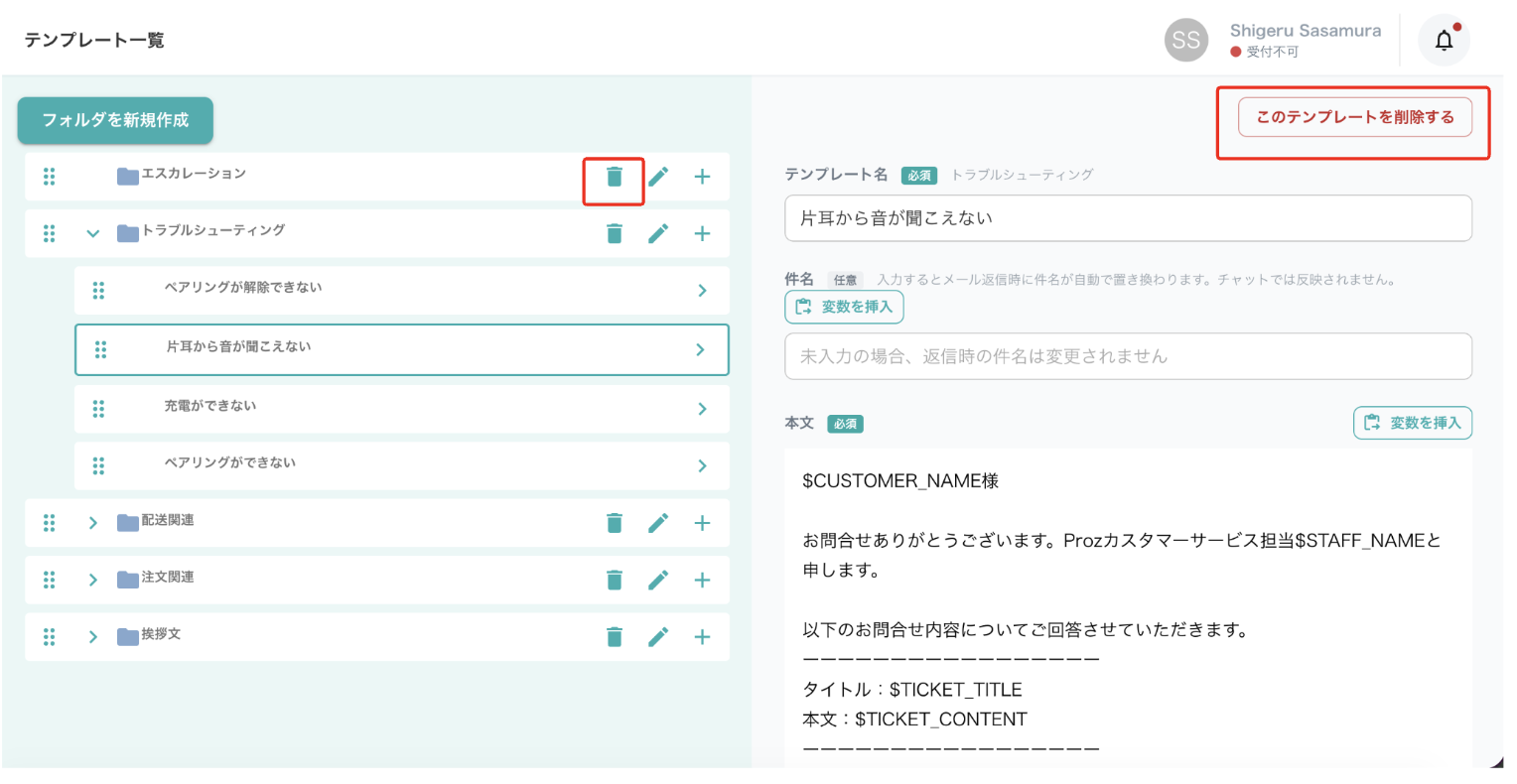
Task: Click drag handle of ペアリングができない
Action: [x=98, y=465]
